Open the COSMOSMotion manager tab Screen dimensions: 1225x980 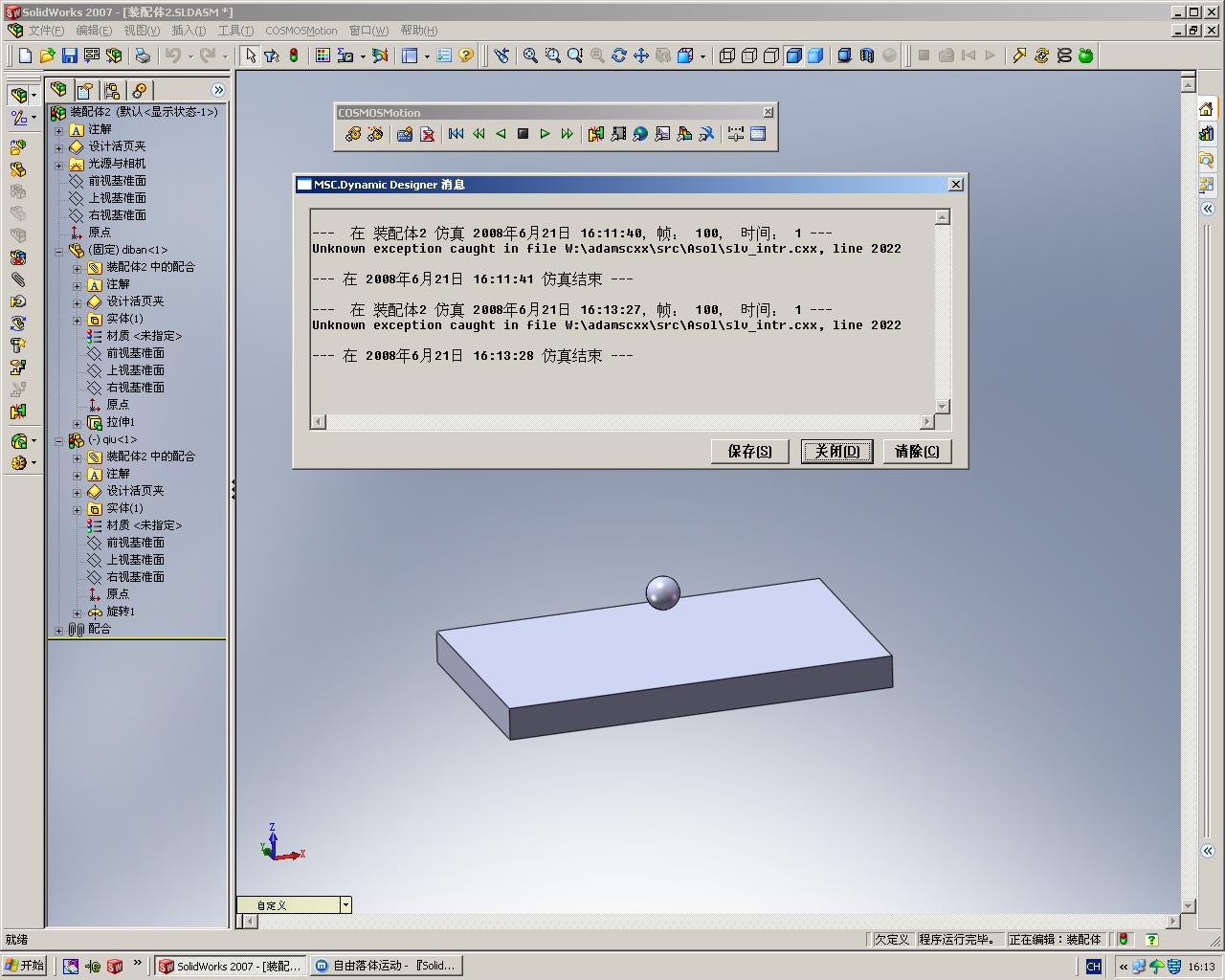click(139, 90)
